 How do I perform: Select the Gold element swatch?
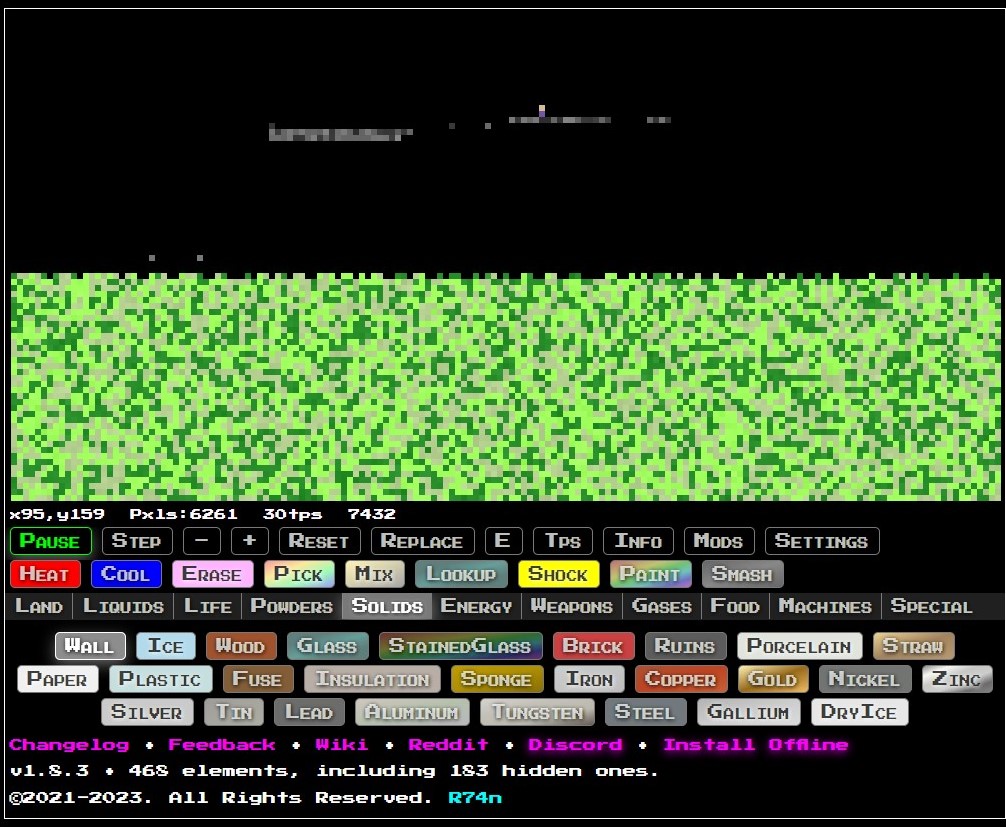point(772,679)
